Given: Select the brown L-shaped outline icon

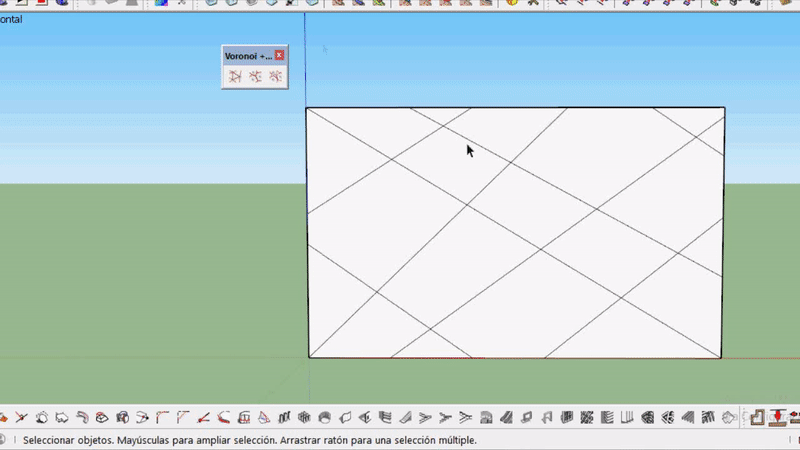Looking at the screenshot, I should (757, 417).
